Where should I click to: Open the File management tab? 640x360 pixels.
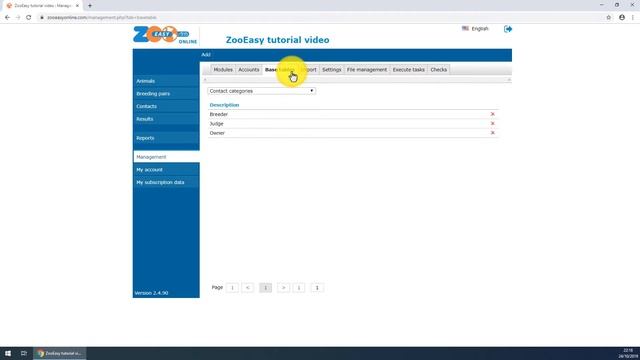point(367,70)
